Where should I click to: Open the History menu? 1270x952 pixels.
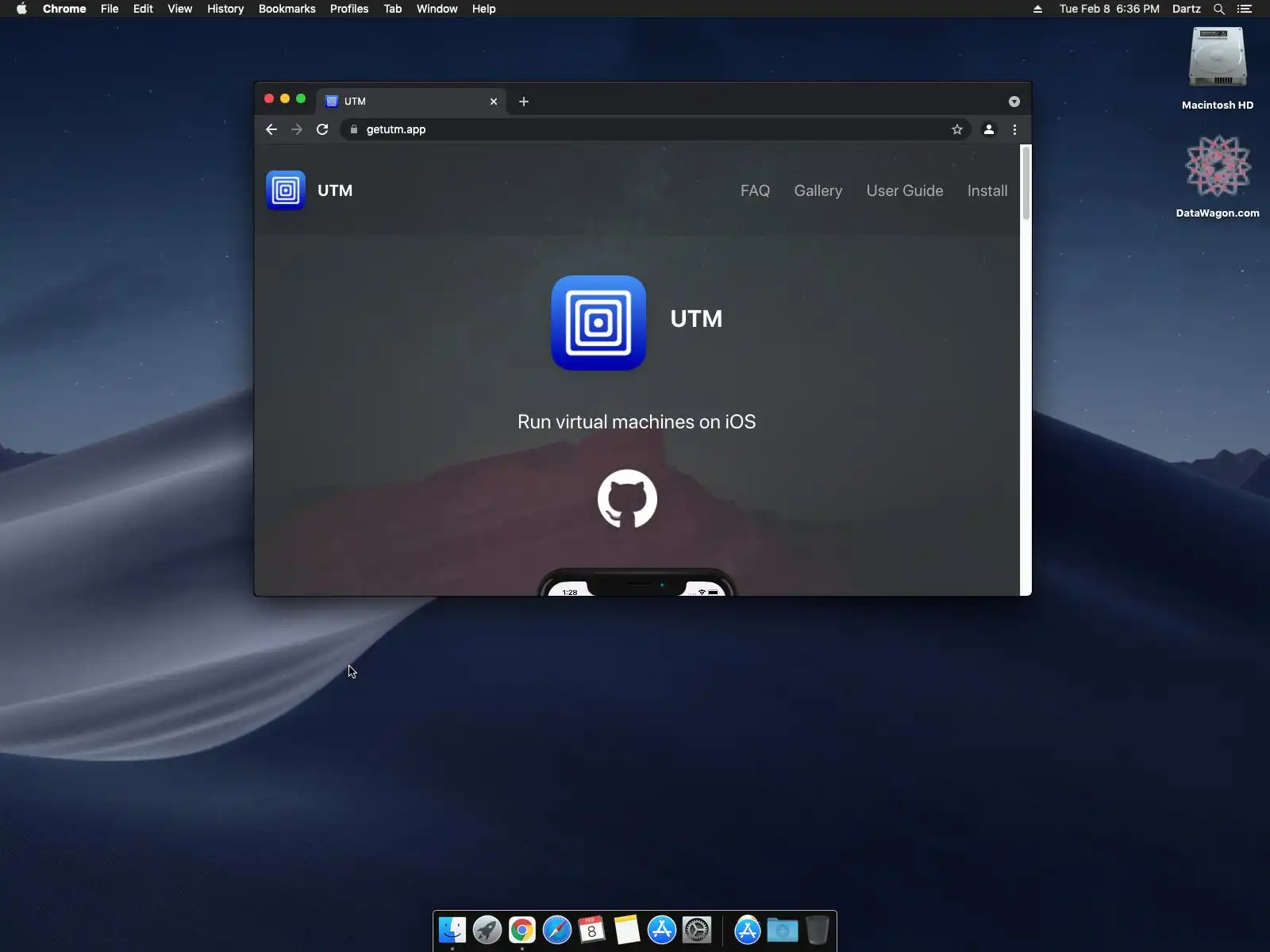click(x=225, y=9)
